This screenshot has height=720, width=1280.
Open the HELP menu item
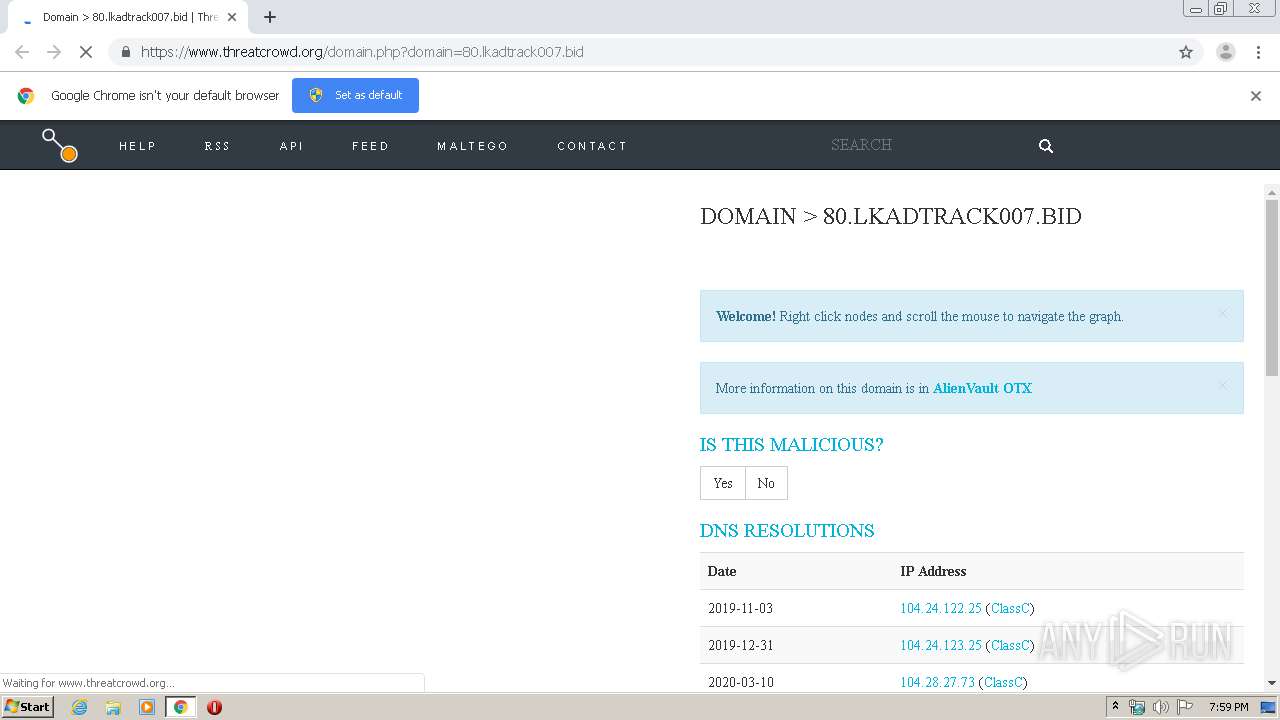pos(138,146)
